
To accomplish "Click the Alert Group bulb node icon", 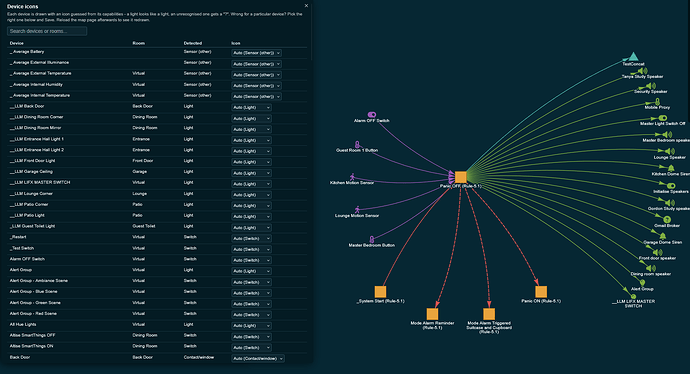I will [x=642, y=283].
